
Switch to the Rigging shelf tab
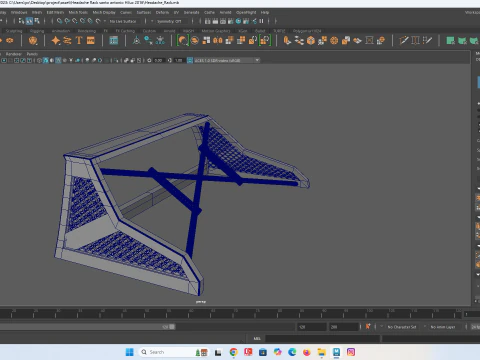(37, 31)
